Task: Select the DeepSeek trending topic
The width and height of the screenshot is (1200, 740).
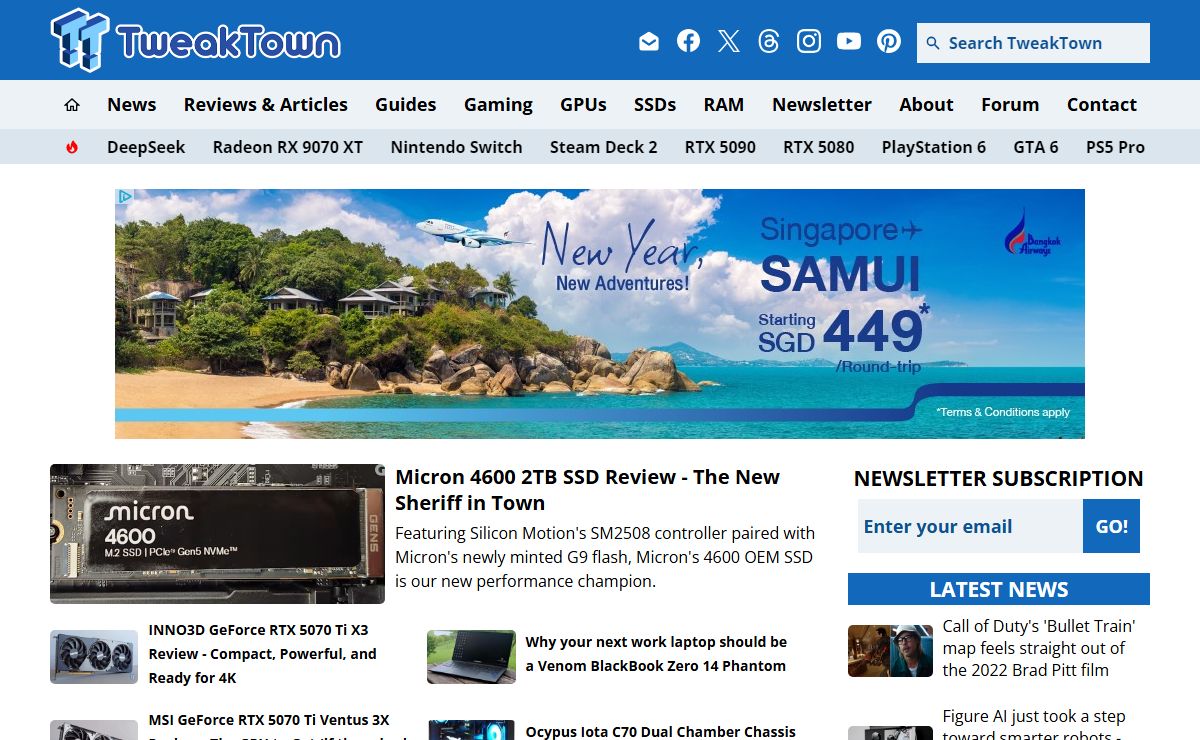Action: (146, 147)
